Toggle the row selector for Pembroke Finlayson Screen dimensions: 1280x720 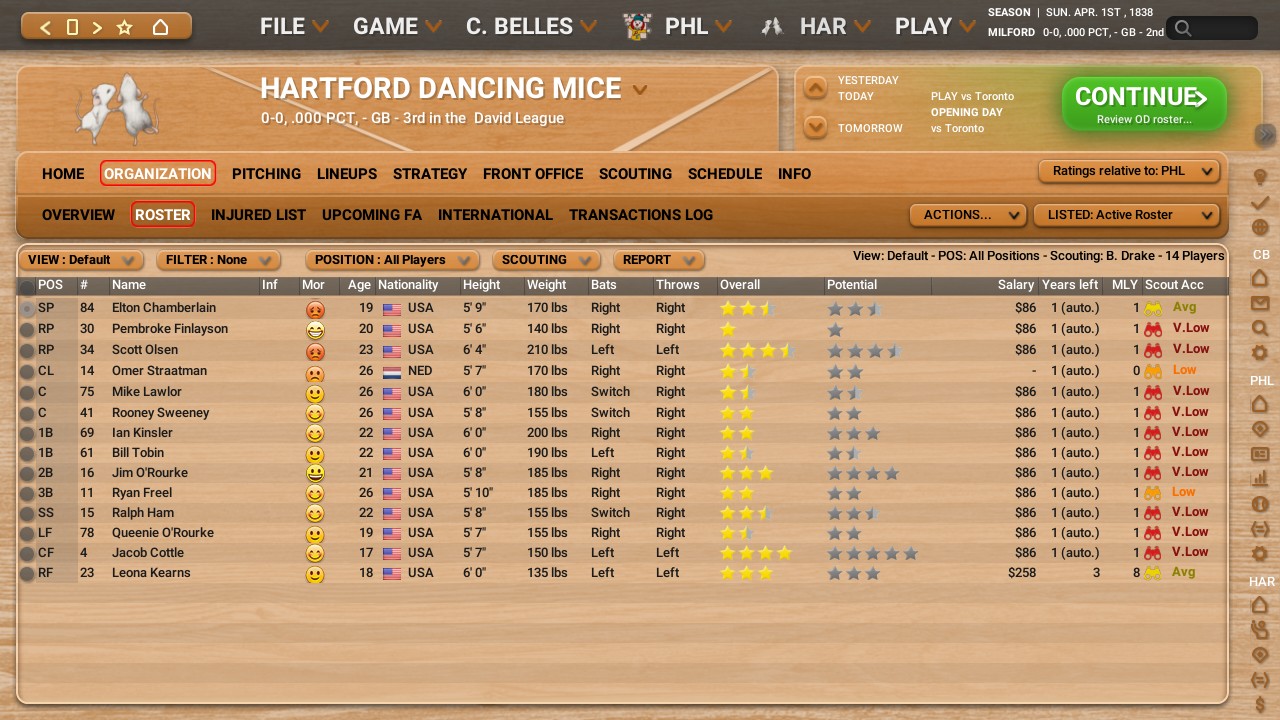[27, 330]
